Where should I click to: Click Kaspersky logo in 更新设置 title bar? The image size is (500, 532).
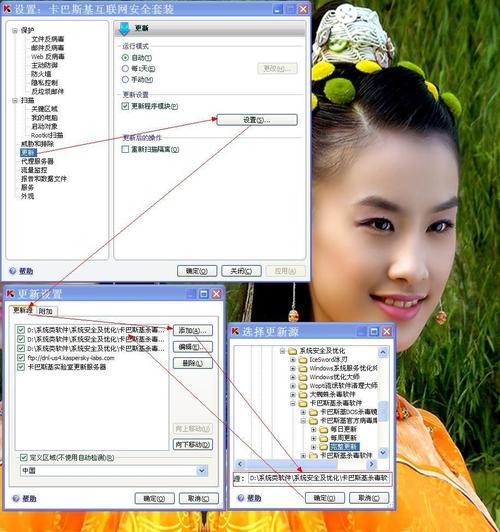click(10, 293)
